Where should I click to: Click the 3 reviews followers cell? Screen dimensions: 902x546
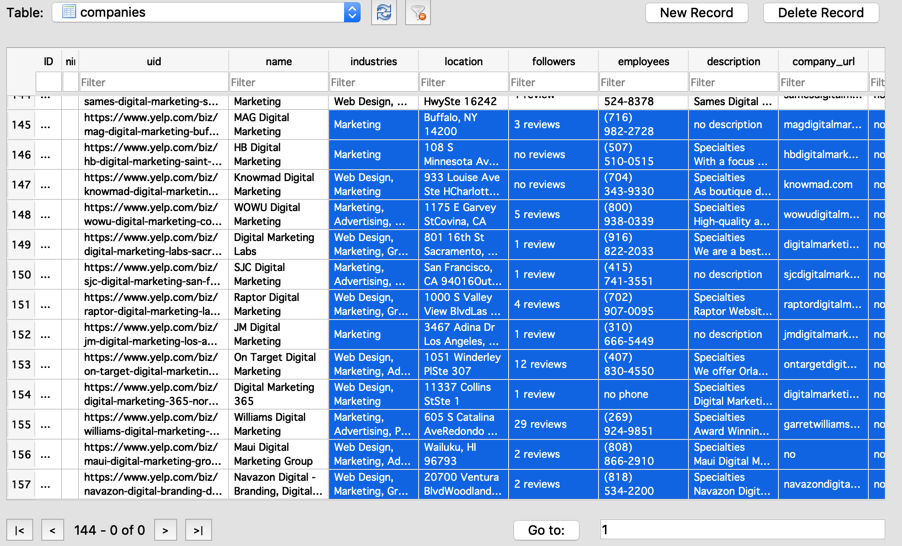click(x=553, y=124)
